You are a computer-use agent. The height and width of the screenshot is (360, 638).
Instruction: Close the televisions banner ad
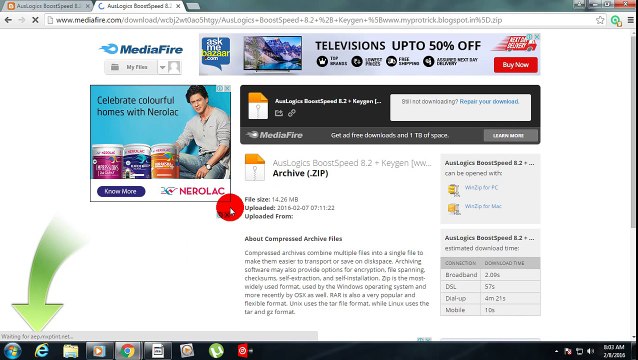coord(537,37)
